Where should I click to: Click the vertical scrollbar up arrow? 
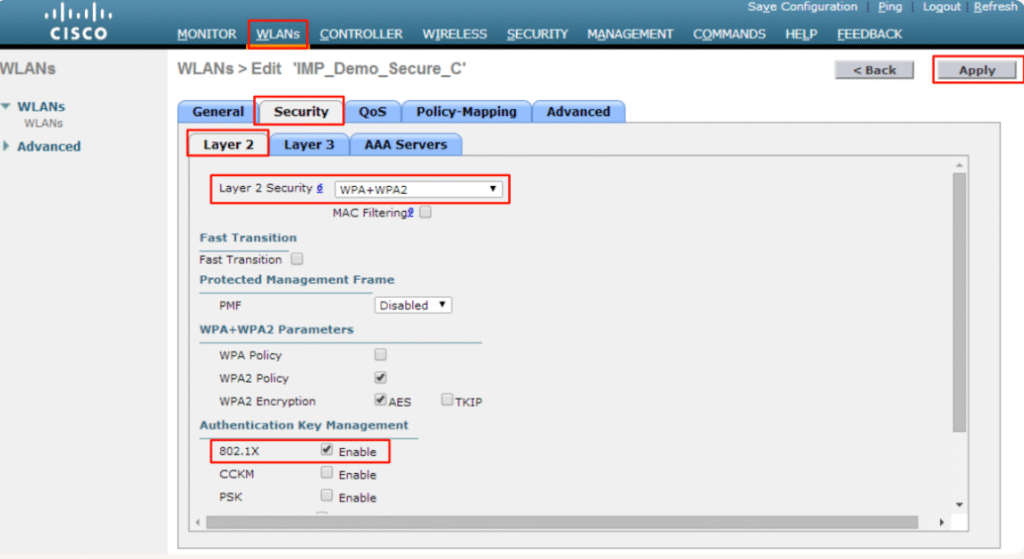click(959, 165)
